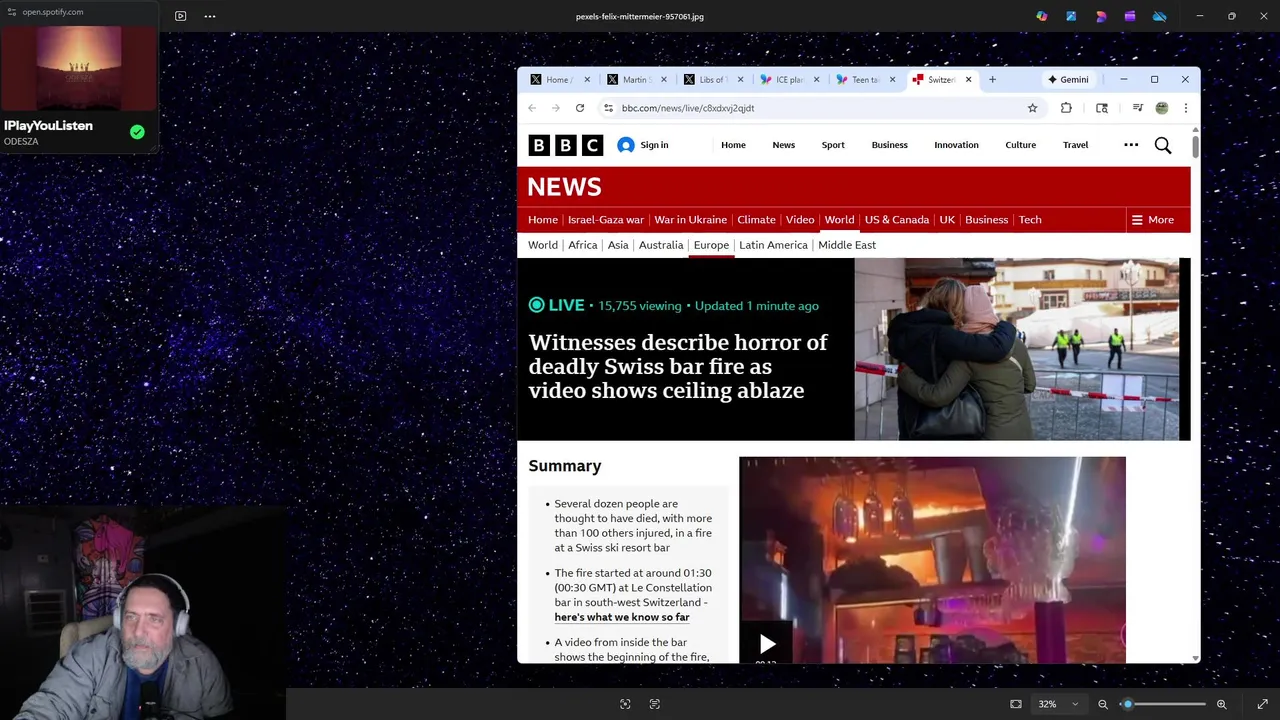Click the BBC Sign in link
The image size is (1280, 720).
tap(643, 145)
